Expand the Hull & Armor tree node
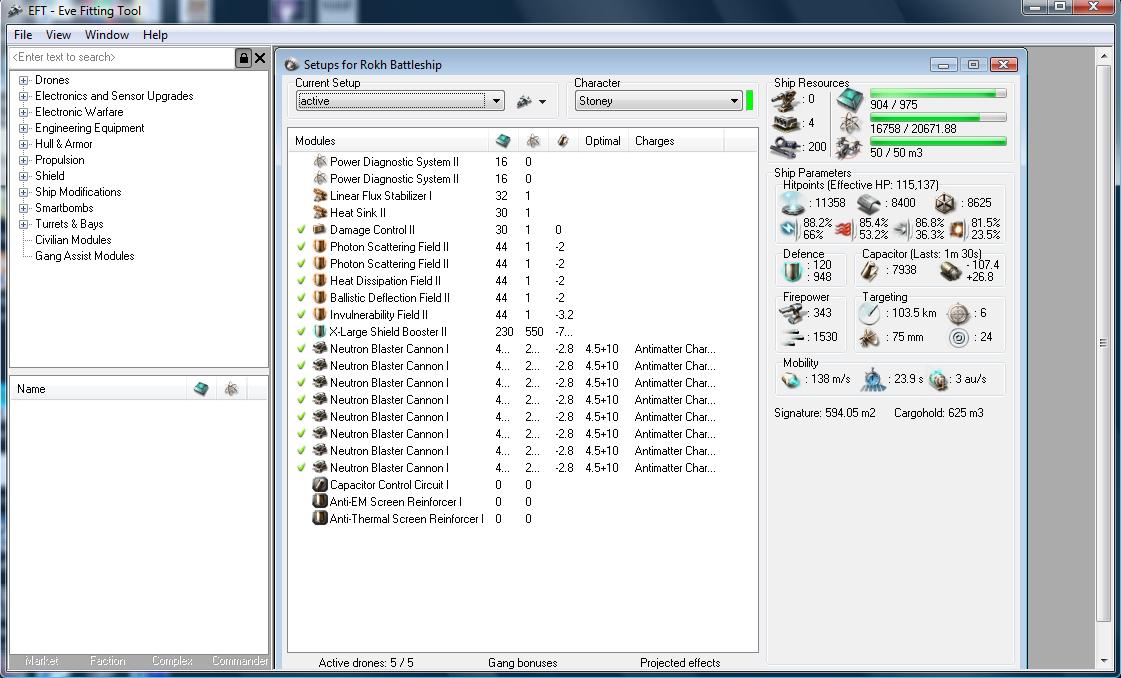Screen dimensions: 1121x678 point(24,144)
